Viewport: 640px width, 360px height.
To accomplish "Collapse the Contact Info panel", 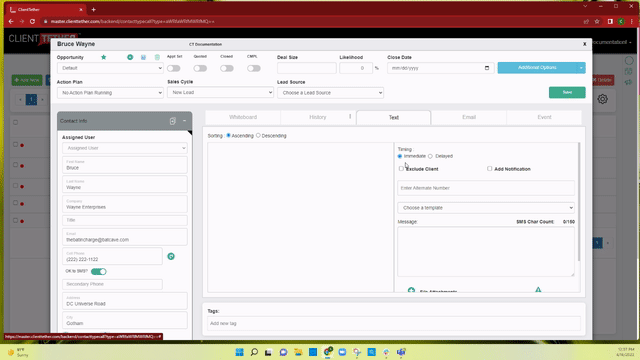I will pyautogui.click(x=184, y=121).
